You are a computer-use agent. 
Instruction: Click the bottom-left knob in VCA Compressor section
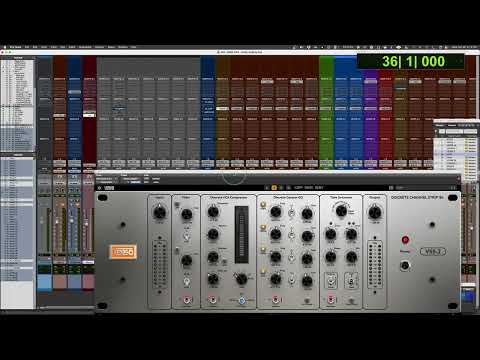pos(213,279)
